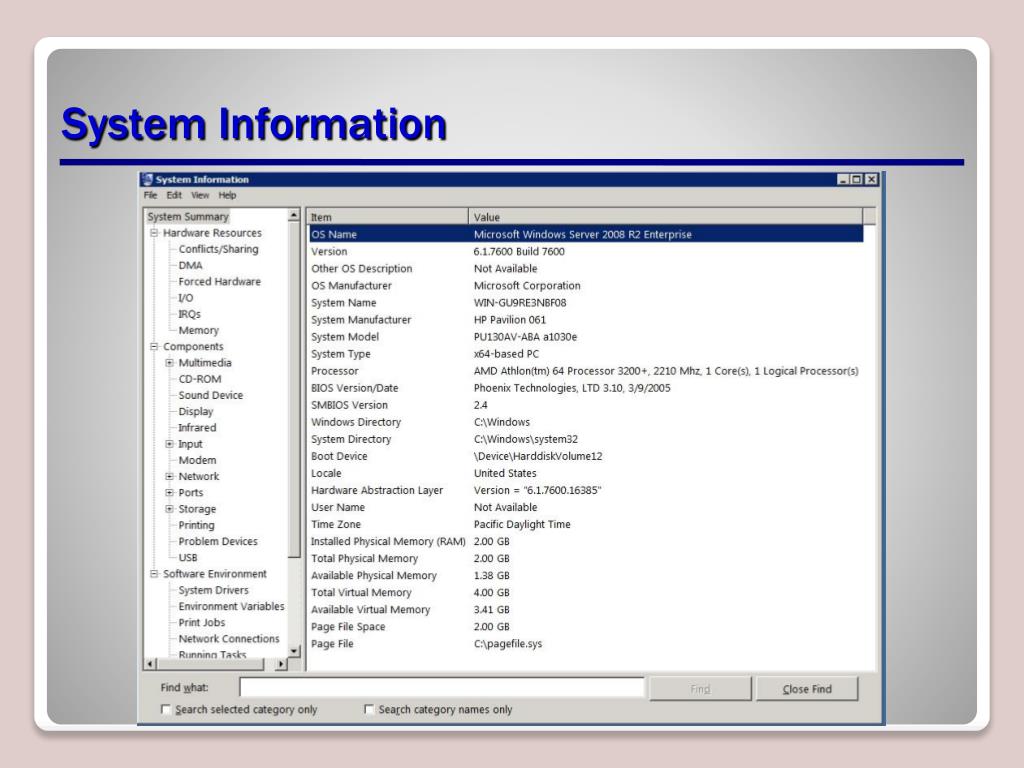Select Display under Components
Viewport: 1024px width, 768px height.
coord(196,411)
